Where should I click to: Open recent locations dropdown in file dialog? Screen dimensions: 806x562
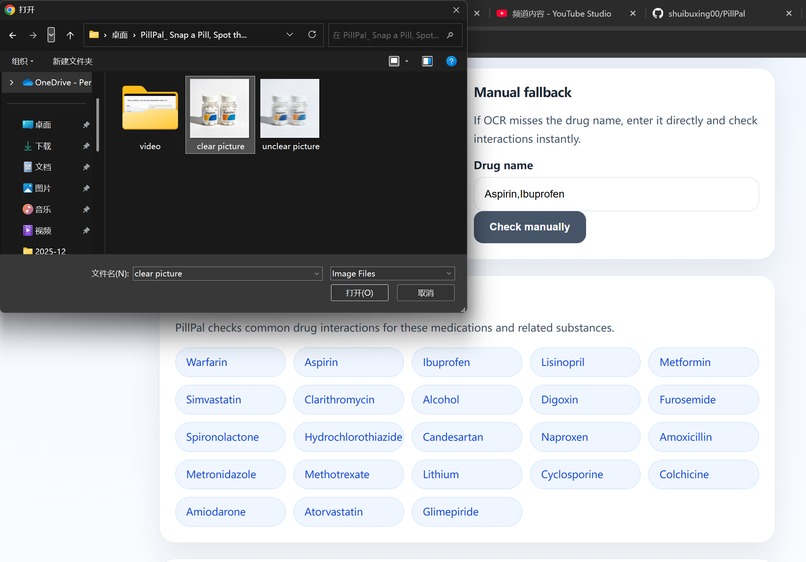(51, 35)
